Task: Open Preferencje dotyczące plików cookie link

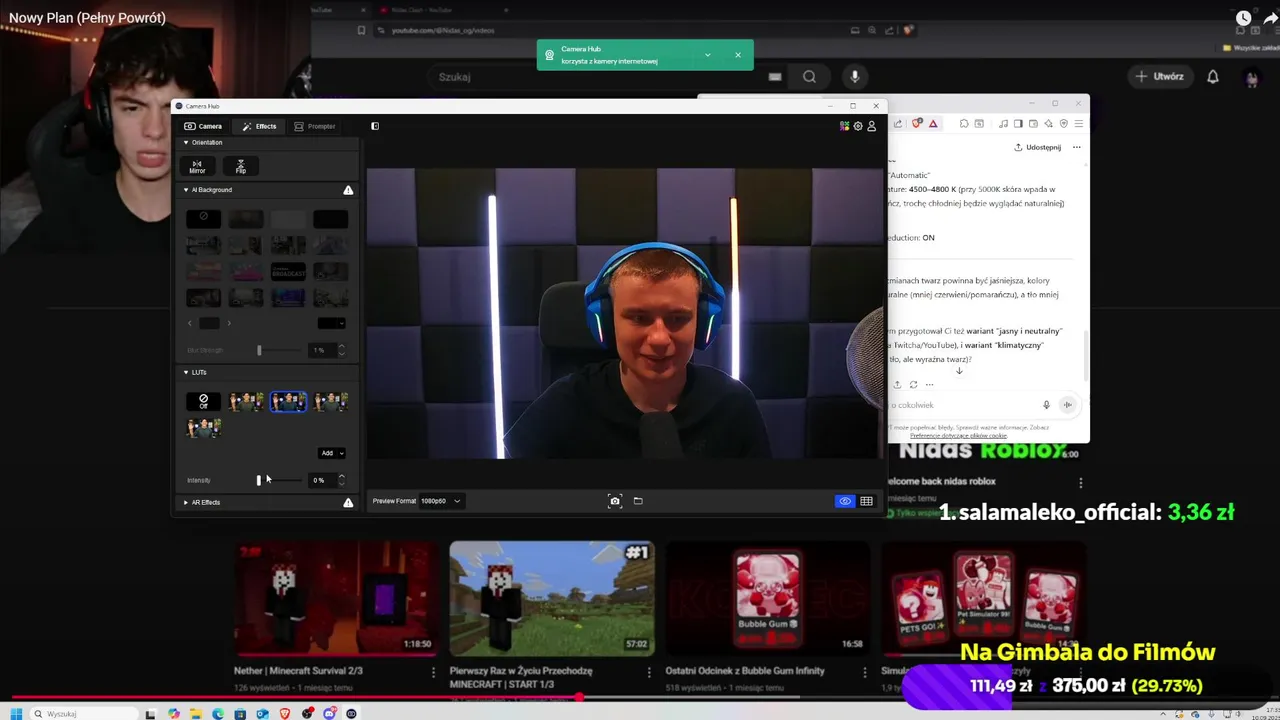Action: point(958,436)
